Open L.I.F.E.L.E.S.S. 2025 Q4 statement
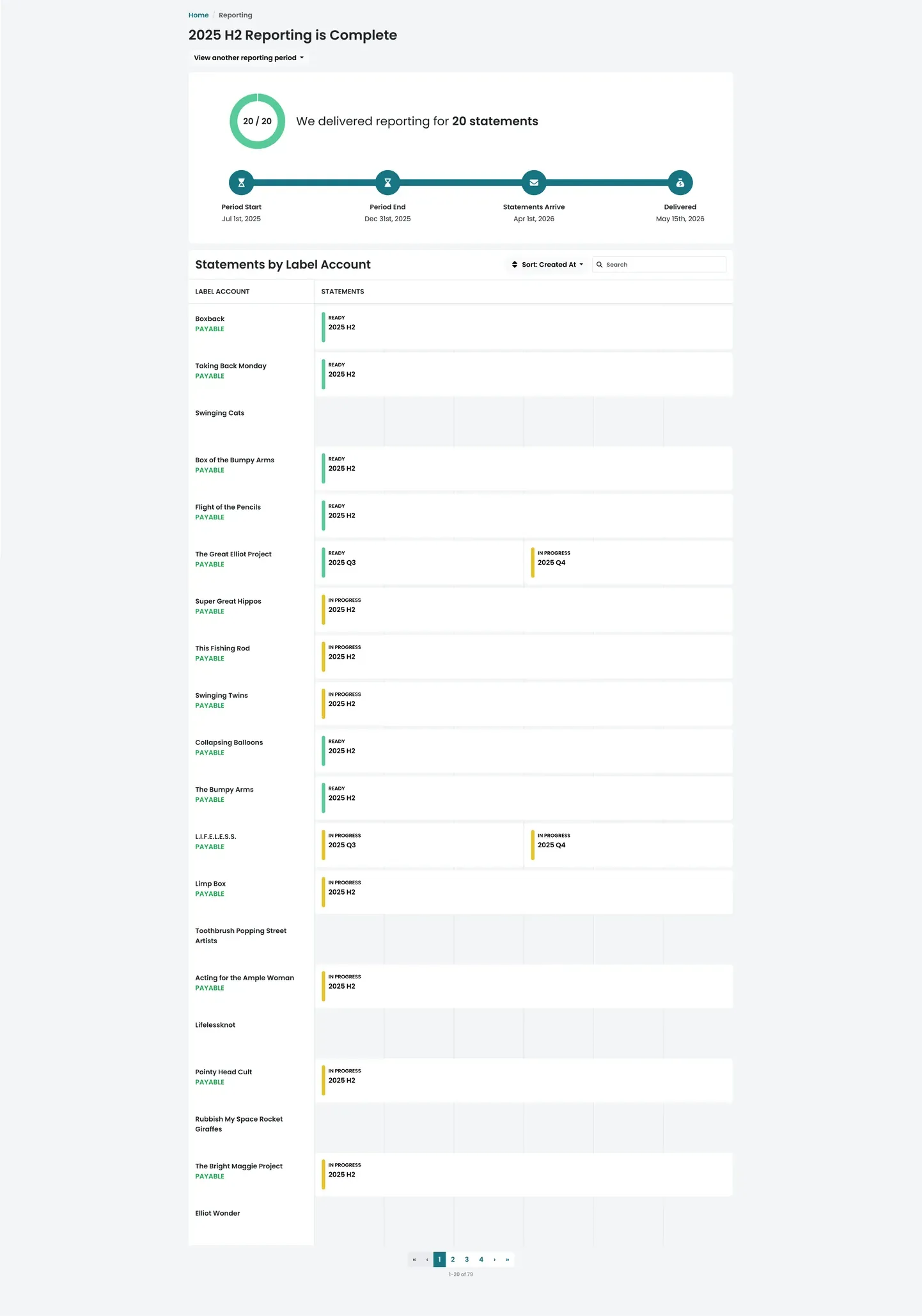Viewport: 922px width, 1316px height. [x=629, y=845]
